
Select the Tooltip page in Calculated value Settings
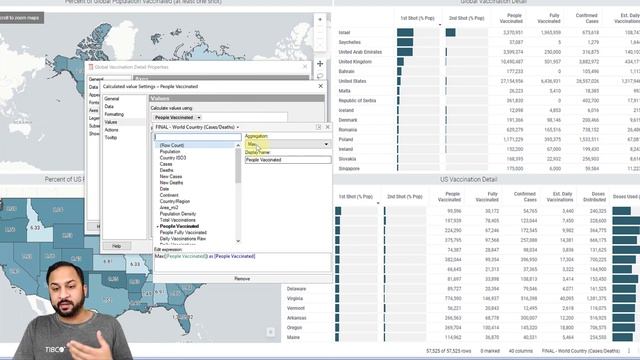pos(111,138)
